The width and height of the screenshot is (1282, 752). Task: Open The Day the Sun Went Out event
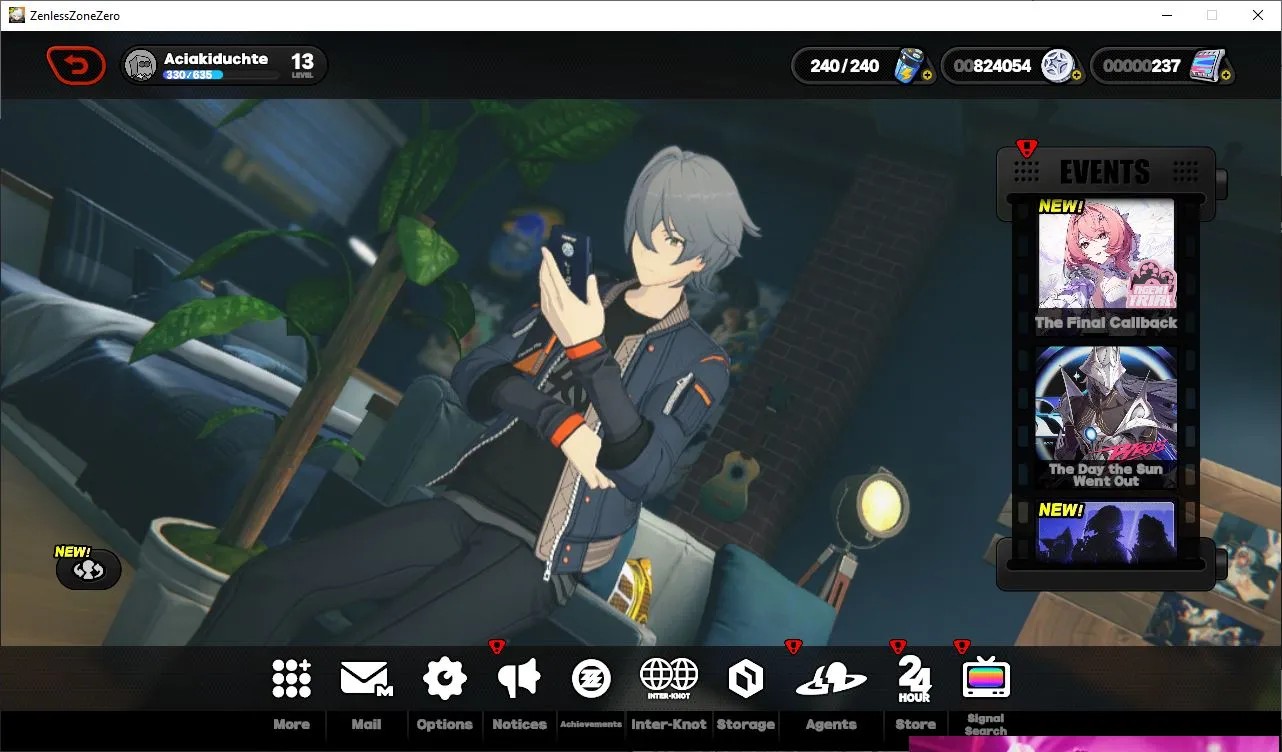pos(1106,417)
